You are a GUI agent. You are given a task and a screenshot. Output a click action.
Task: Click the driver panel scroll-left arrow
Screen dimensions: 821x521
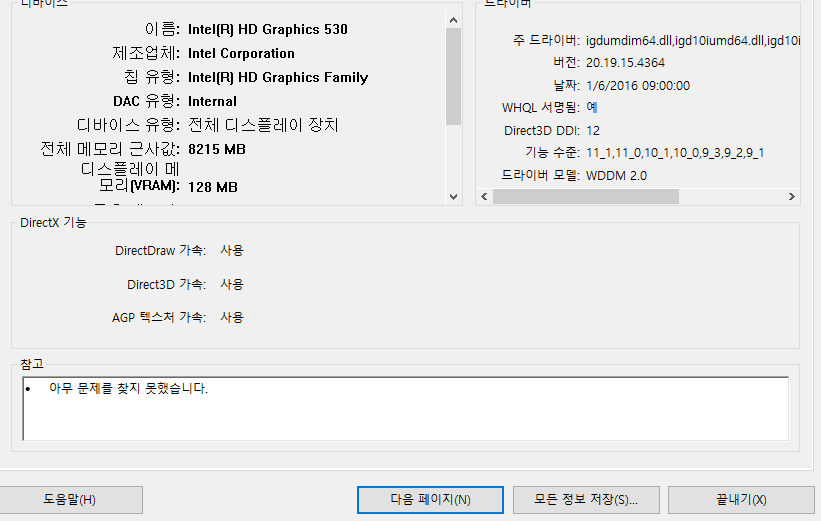484,196
